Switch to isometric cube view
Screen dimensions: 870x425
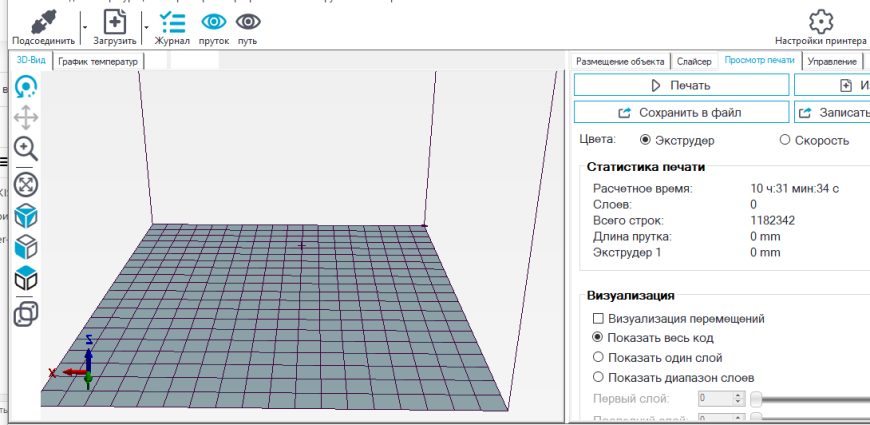point(26,216)
